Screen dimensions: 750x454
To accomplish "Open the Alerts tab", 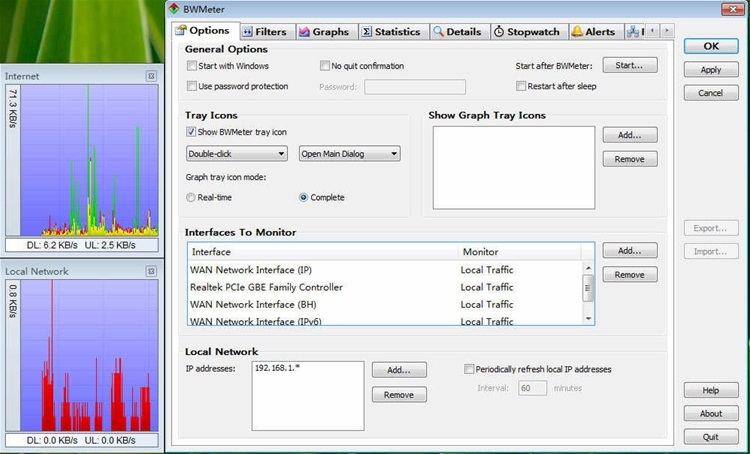I will 595,32.
